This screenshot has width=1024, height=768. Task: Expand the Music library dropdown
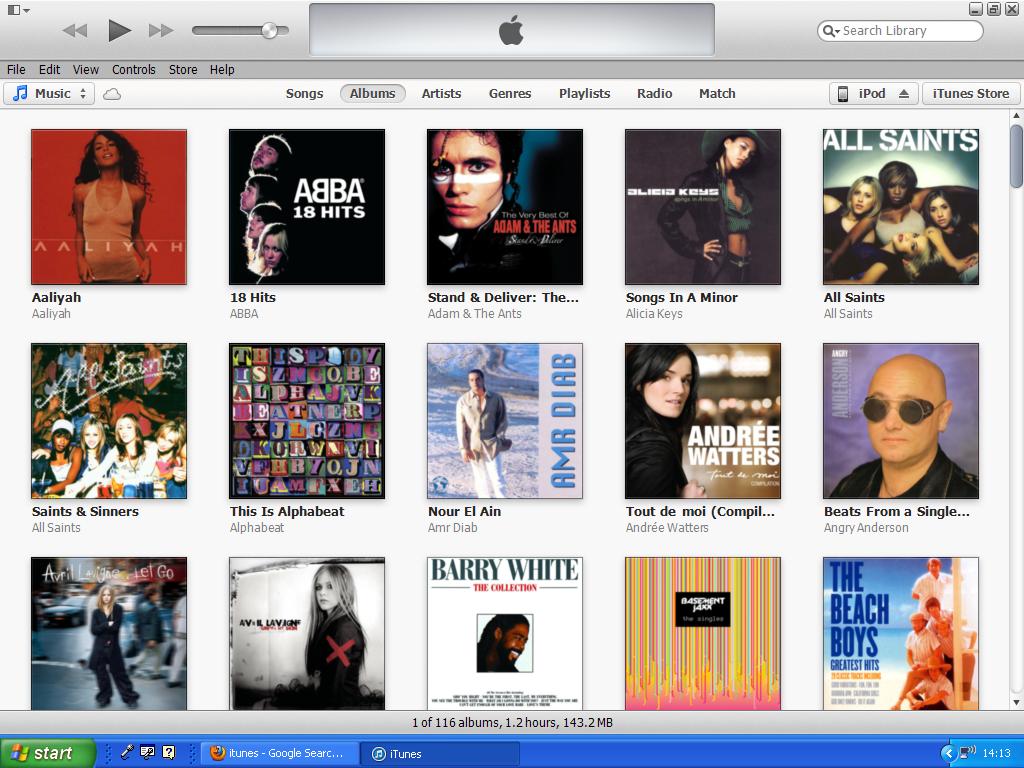tap(50, 94)
